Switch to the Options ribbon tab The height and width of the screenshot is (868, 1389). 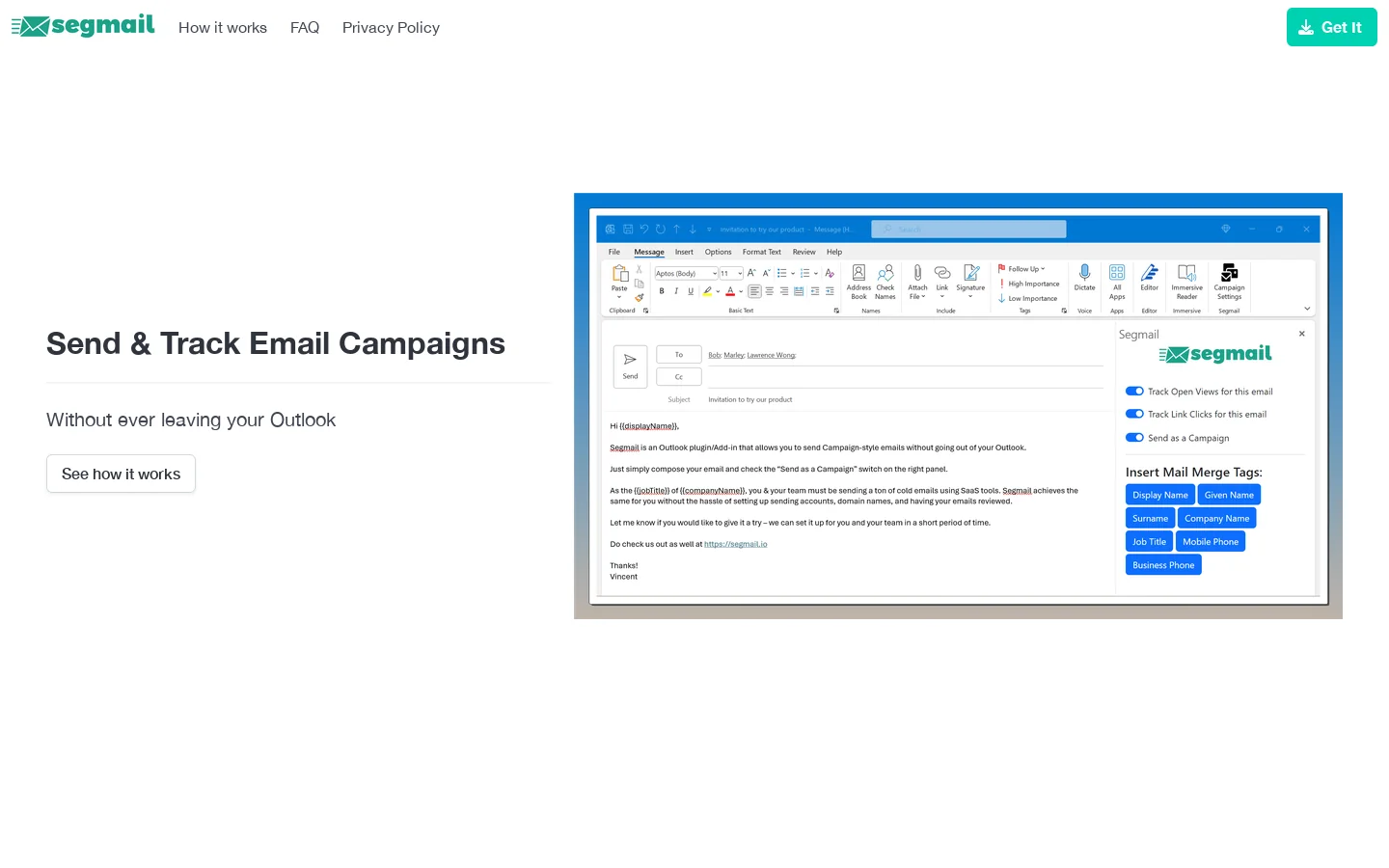[x=719, y=252]
